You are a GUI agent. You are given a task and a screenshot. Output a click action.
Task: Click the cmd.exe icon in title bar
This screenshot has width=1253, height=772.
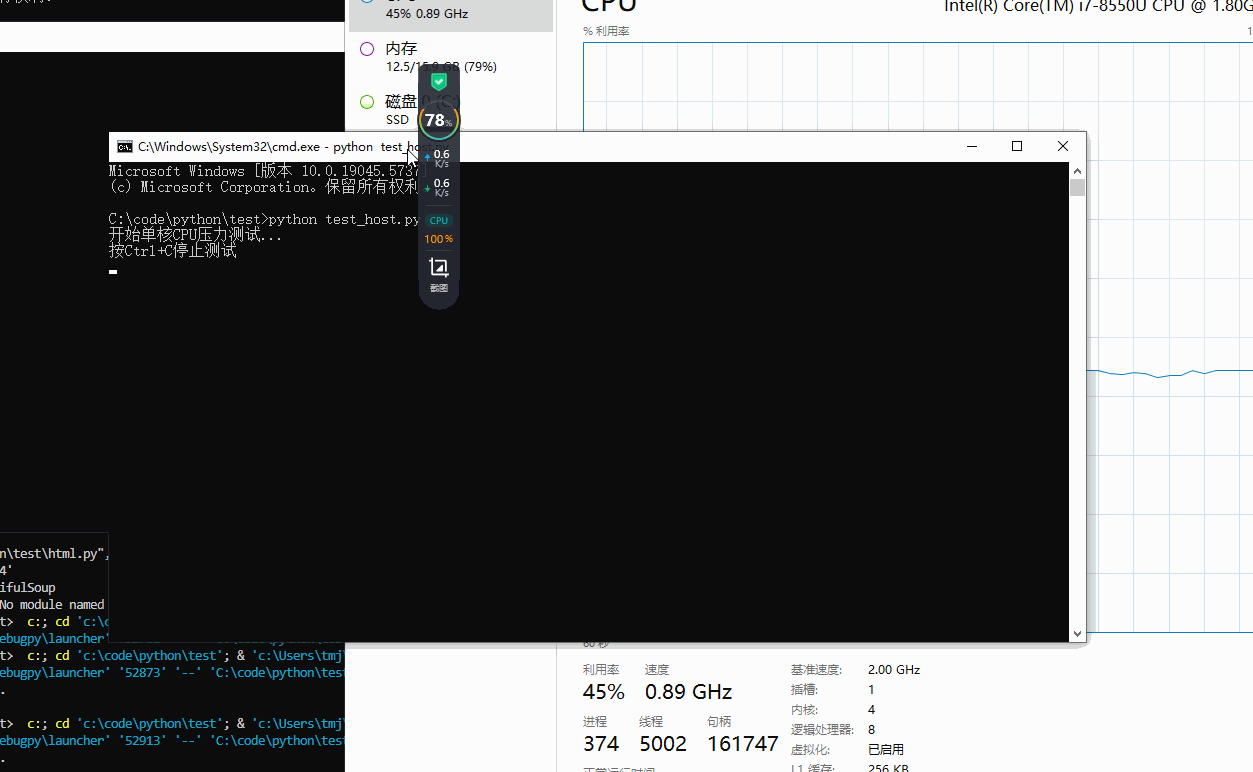point(125,147)
